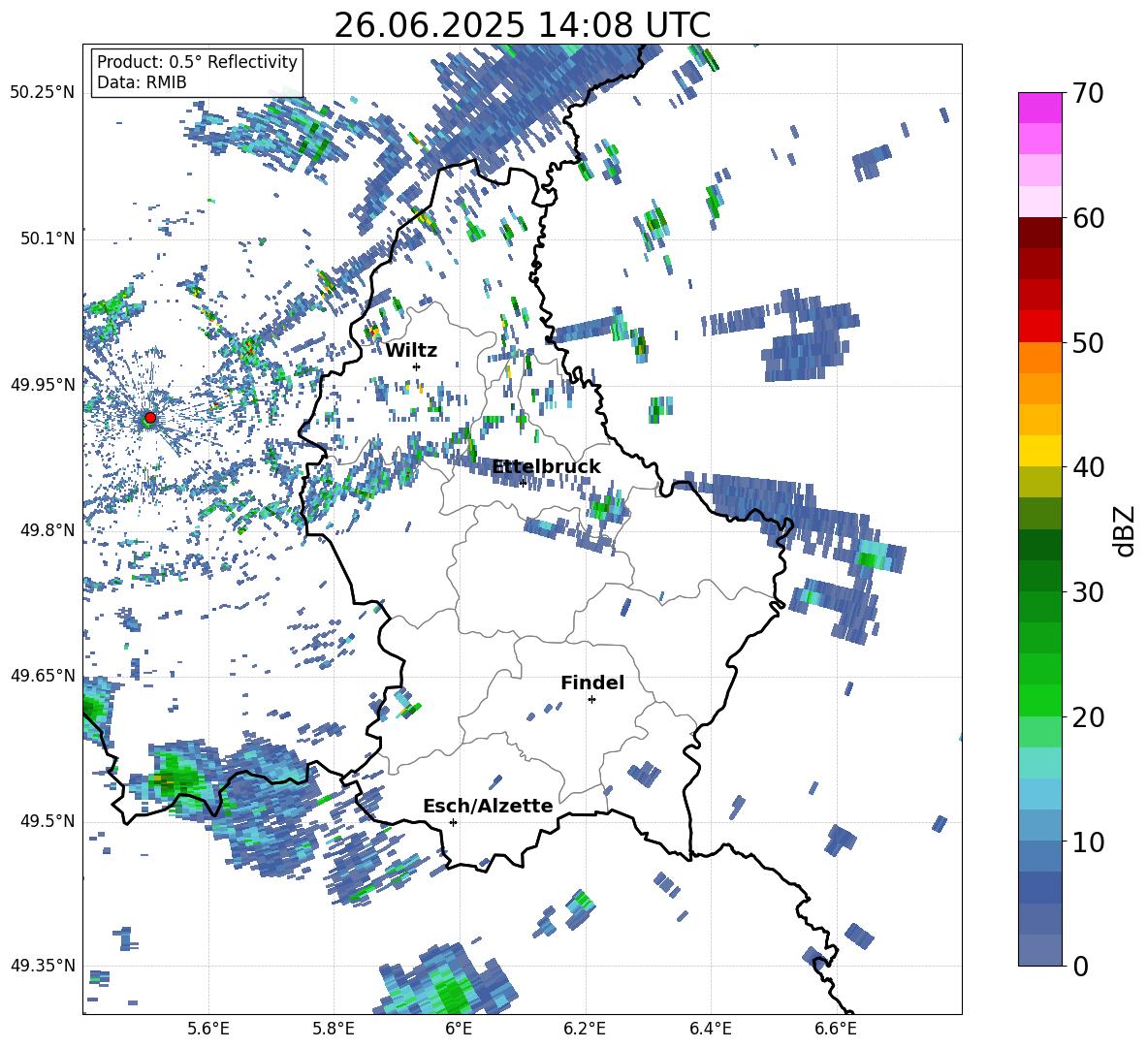Click the Esch/Alzette station cross marker
This screenshot has width=1148, height=1048.
453,822
